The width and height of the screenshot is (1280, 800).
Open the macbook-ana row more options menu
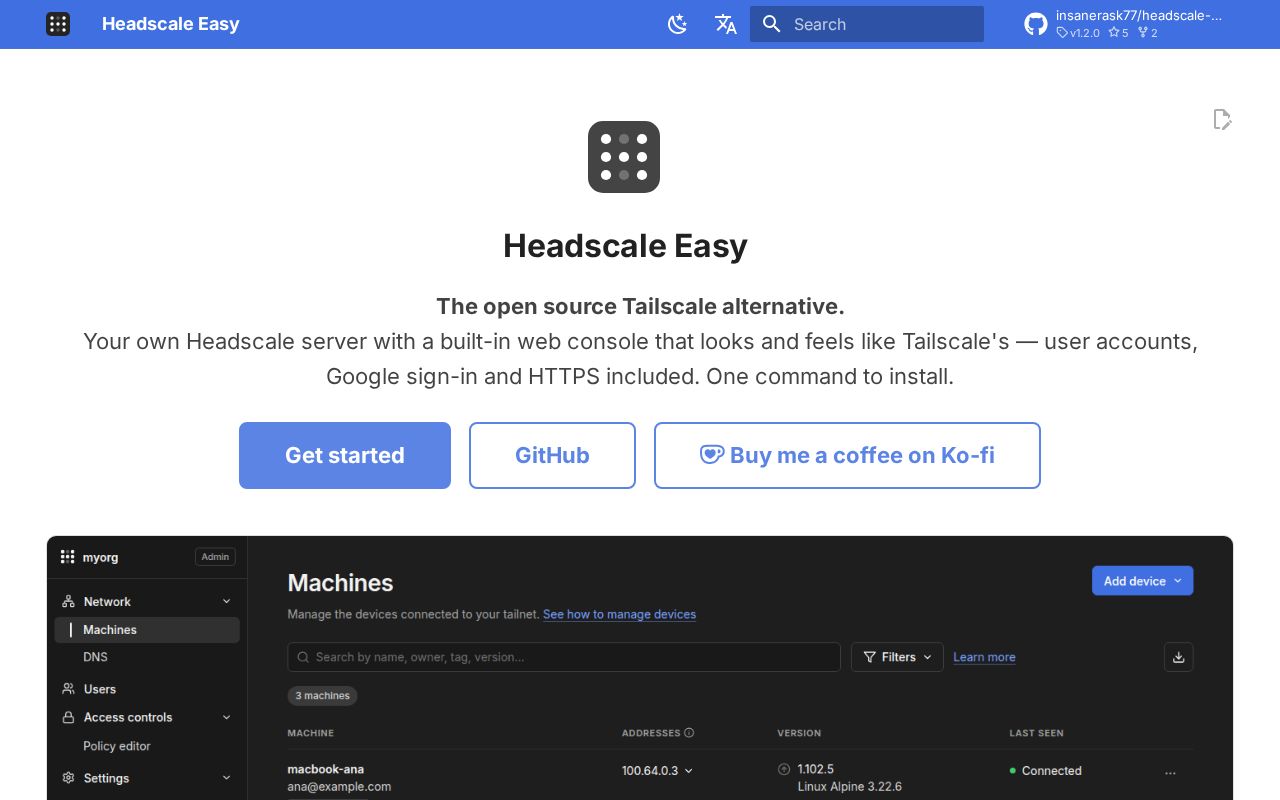1170,772
